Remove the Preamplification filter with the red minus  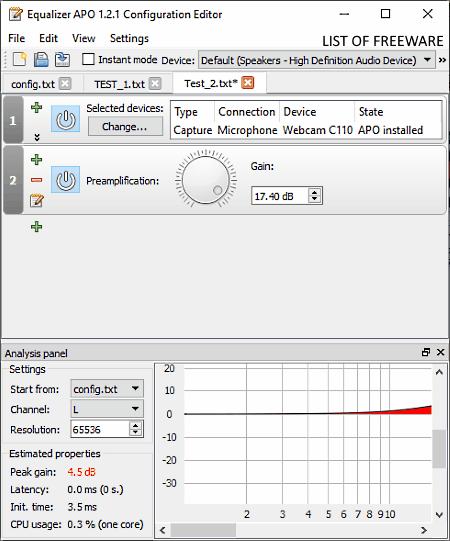37,180
